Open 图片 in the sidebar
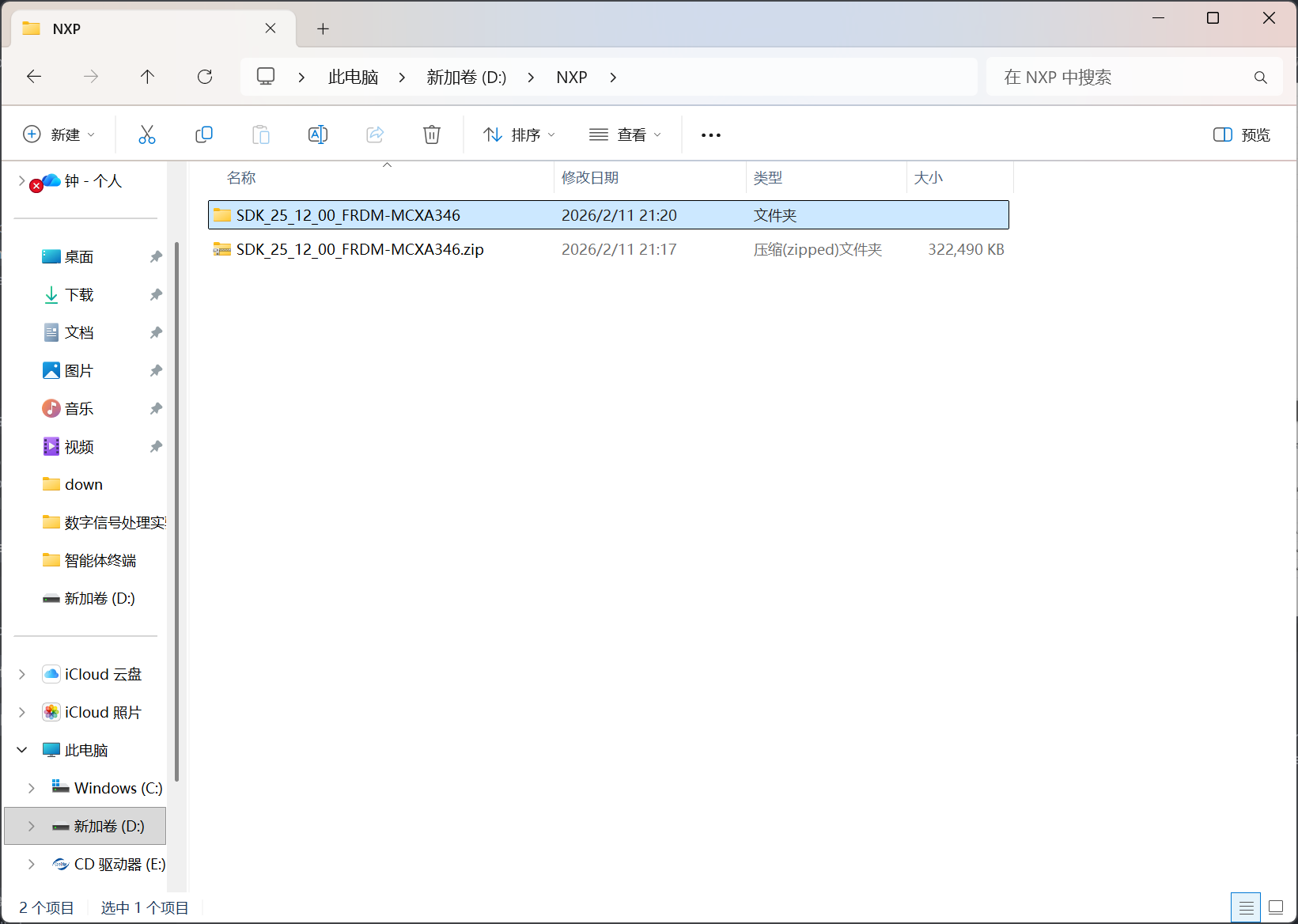This screenshot has width=1298, height=924. coord(79,371)
